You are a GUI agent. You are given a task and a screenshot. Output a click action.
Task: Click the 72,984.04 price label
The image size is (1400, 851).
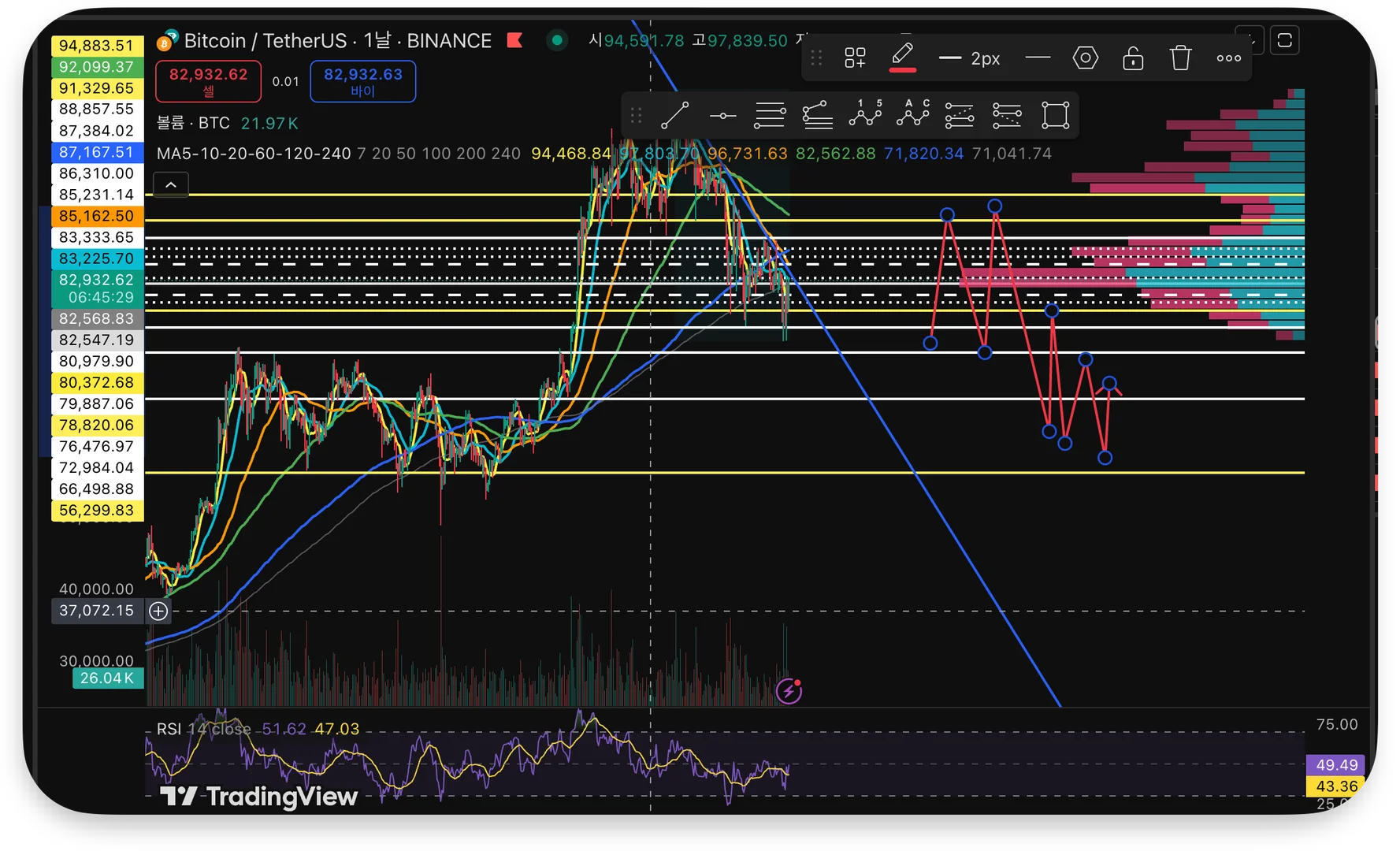pos(97,468)
